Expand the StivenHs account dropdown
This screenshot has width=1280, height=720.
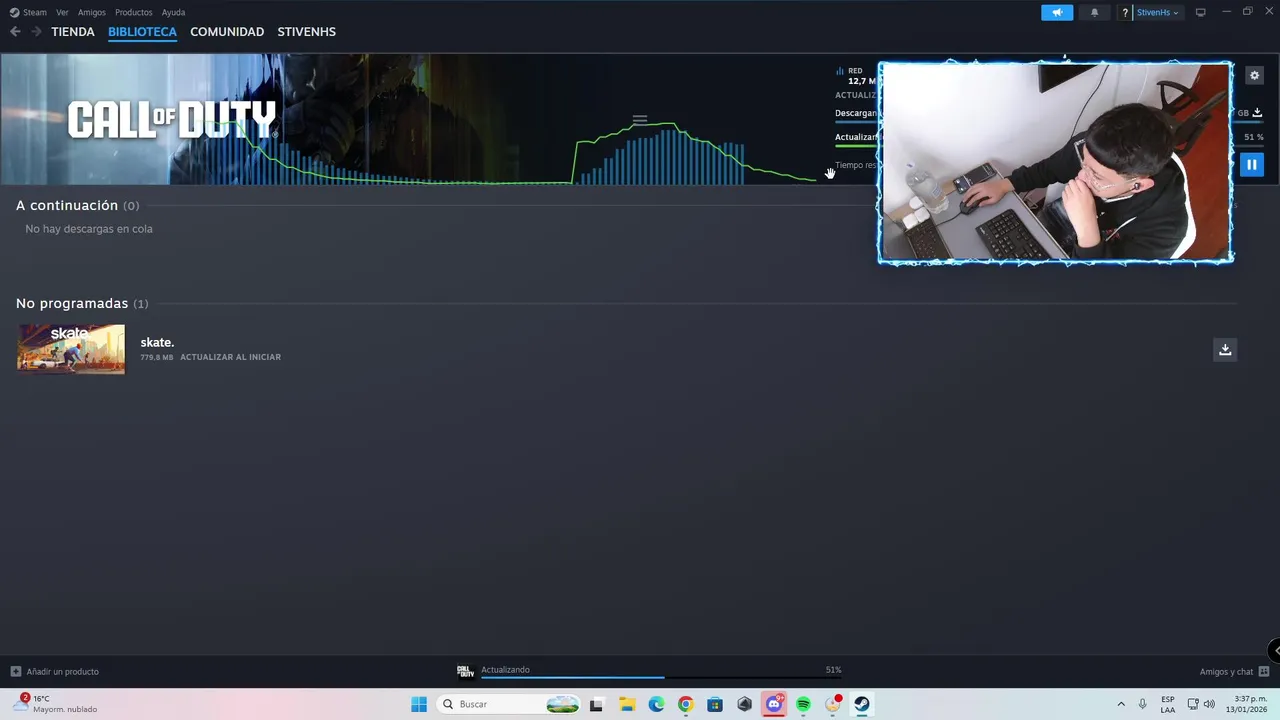coord(1158,12)
